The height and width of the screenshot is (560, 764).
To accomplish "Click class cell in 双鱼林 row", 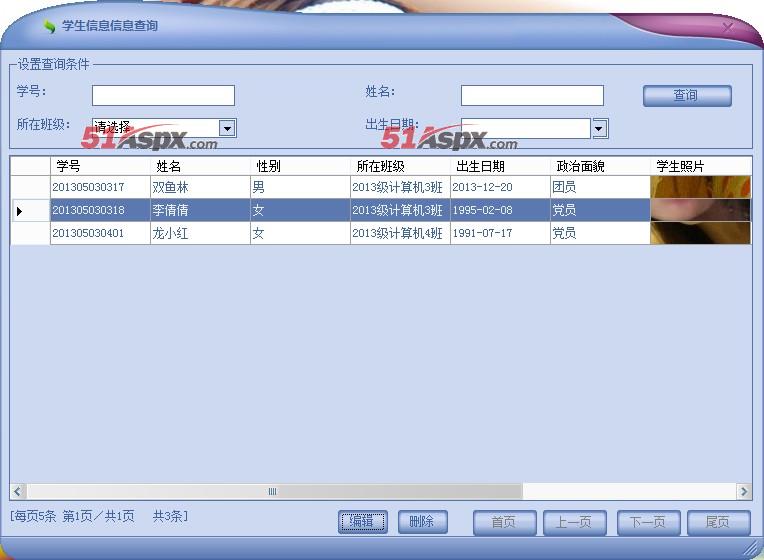I will [400, 187].
